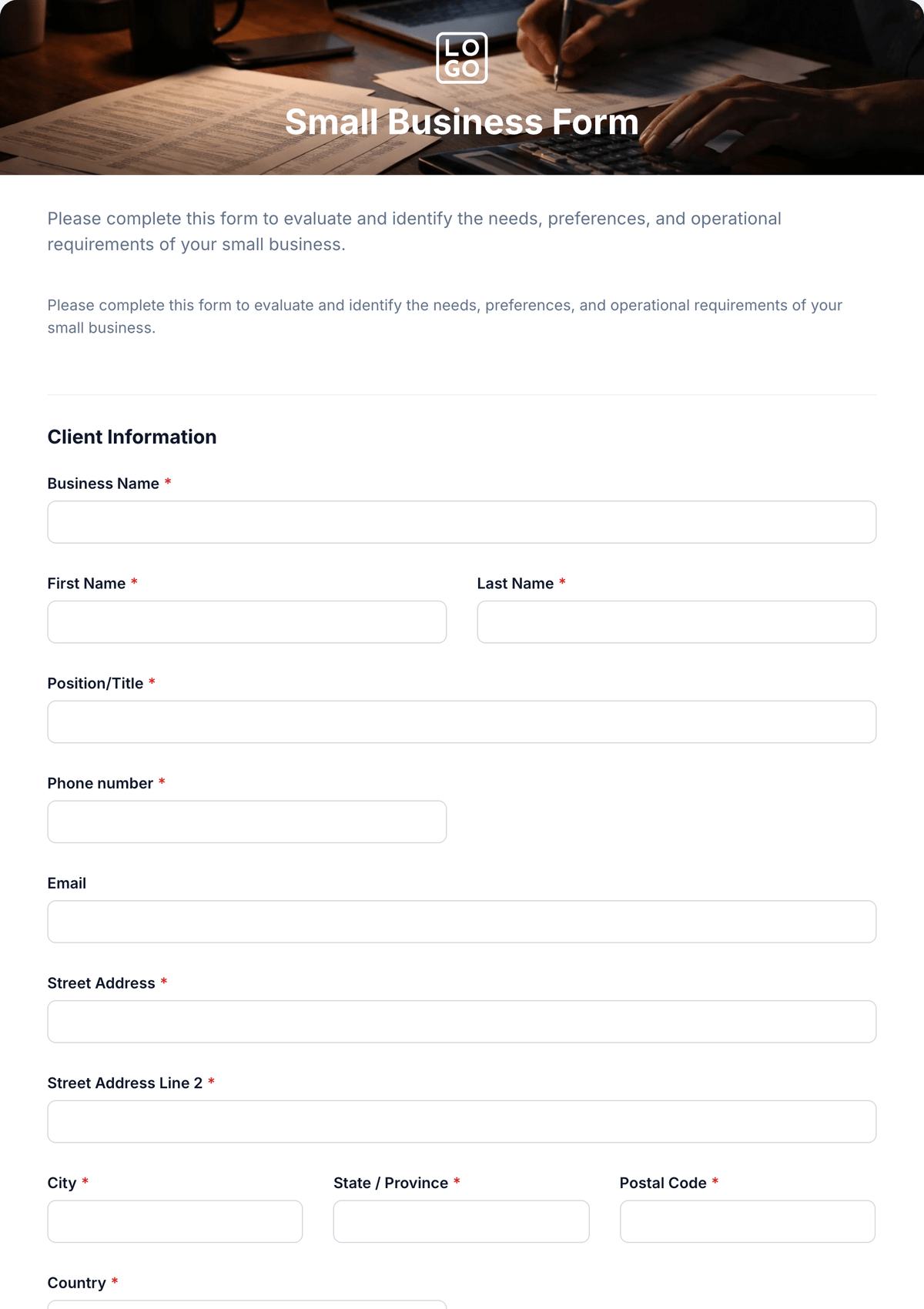The height and width of the screenshot is (1309, 924).
Task: Click into the Position/Title field
Action: 462,722
